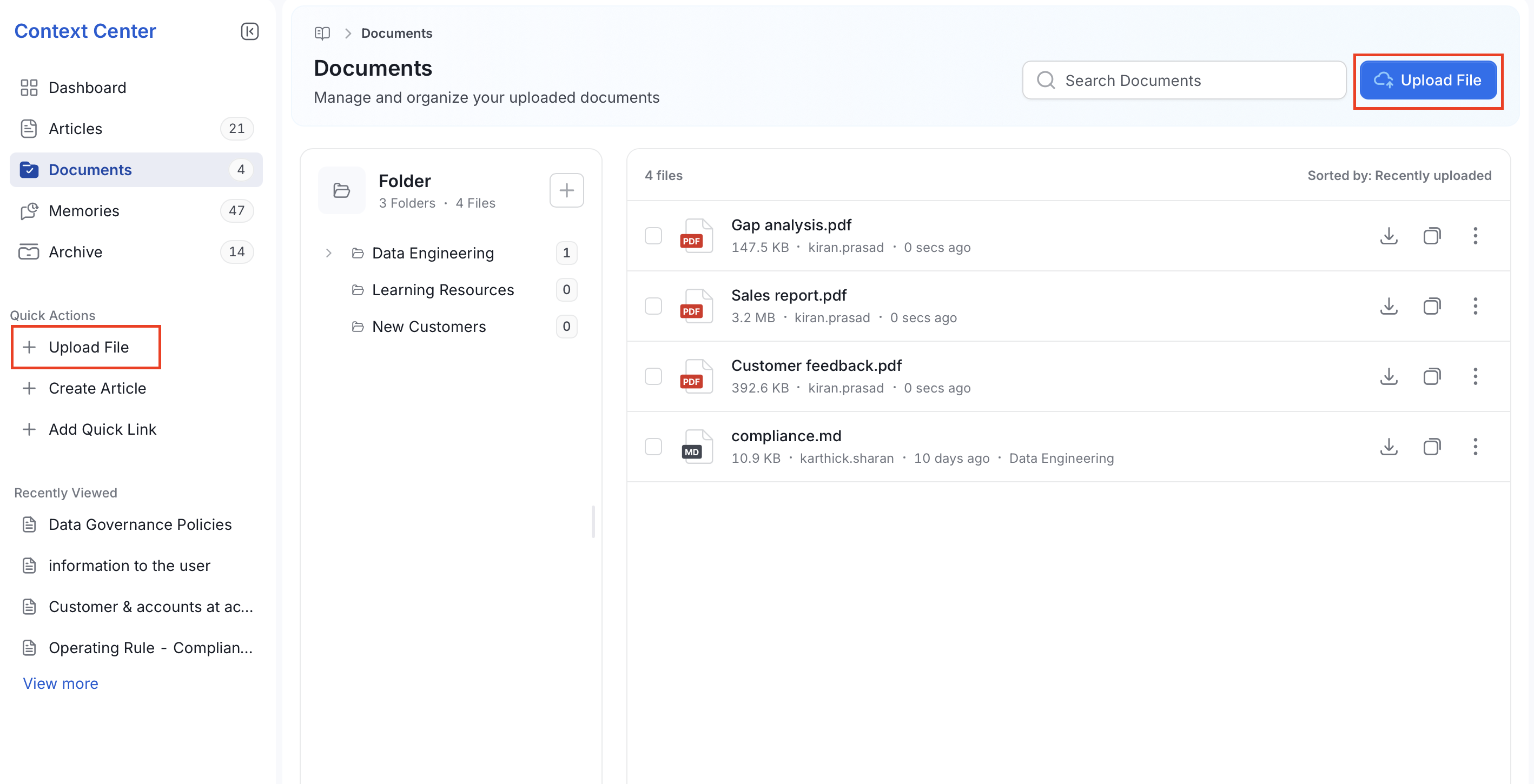
Task: Open Archive in the sidebar
Action: (x=136, y=252)
